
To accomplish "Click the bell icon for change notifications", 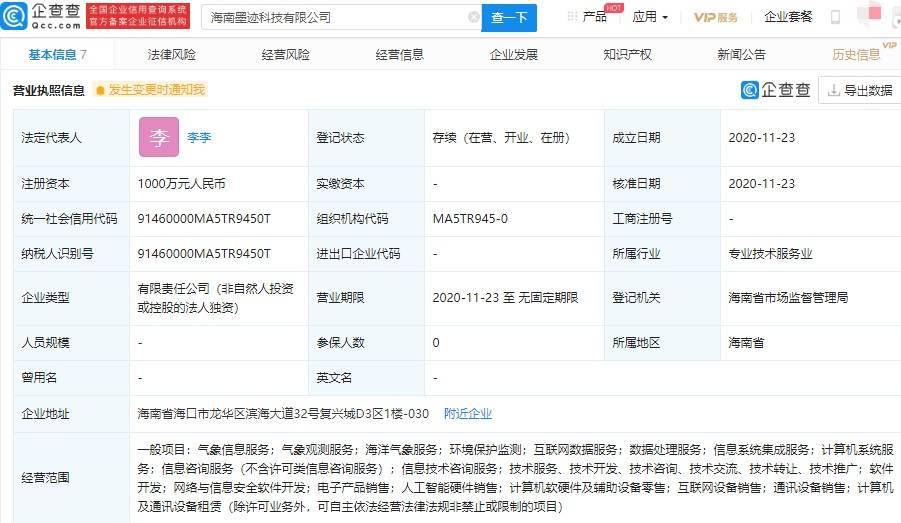I will 100,90.
